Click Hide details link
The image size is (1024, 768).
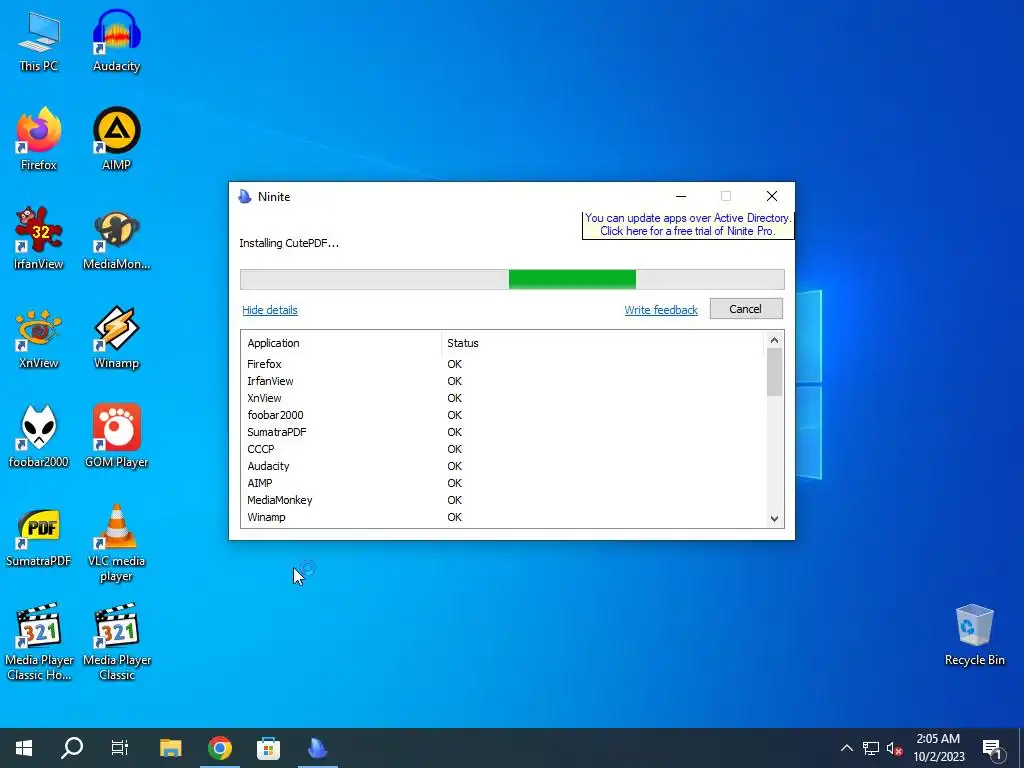click(x=270, y=310)
